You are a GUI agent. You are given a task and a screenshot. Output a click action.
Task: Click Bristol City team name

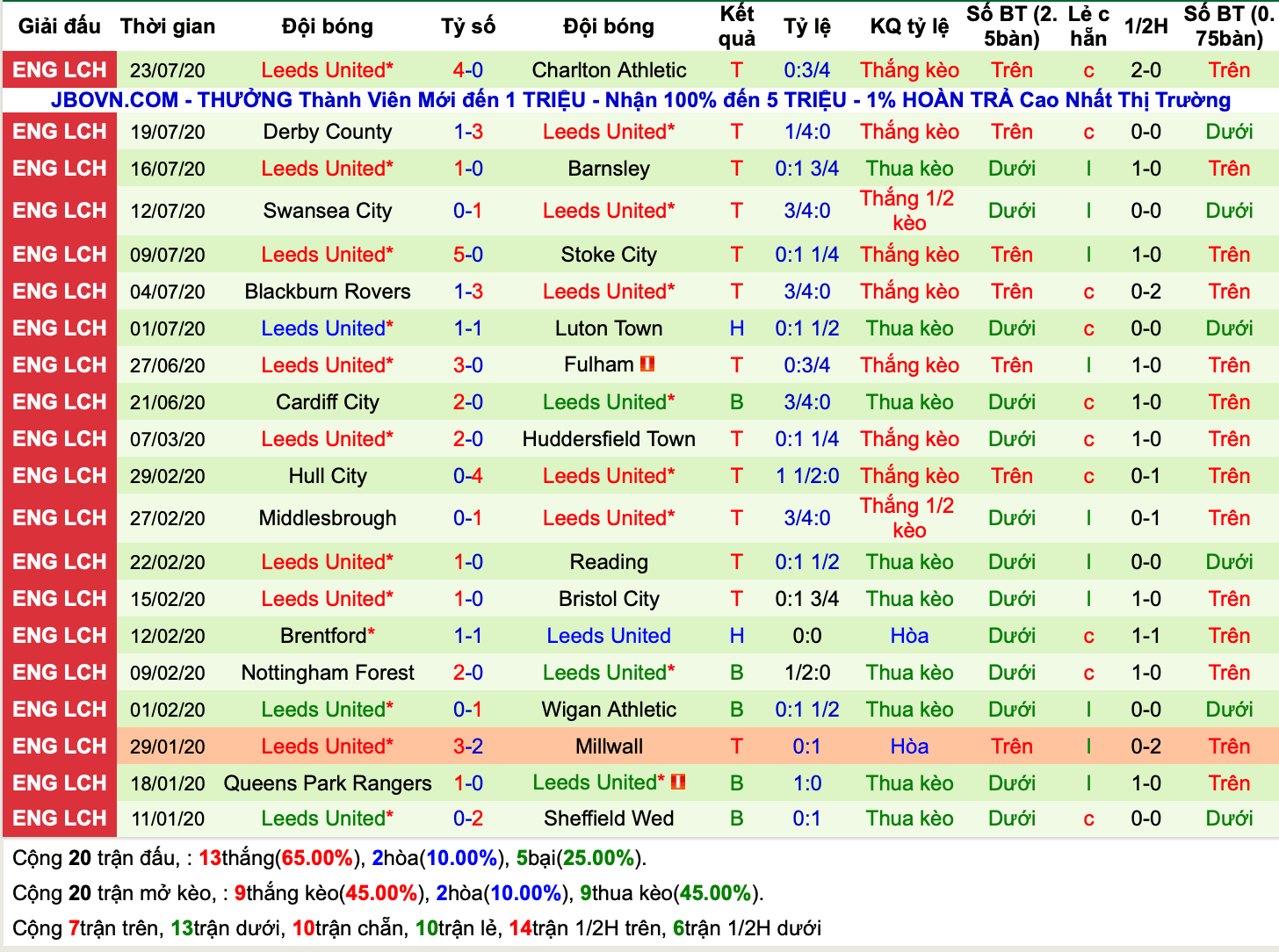coord(609,599)
